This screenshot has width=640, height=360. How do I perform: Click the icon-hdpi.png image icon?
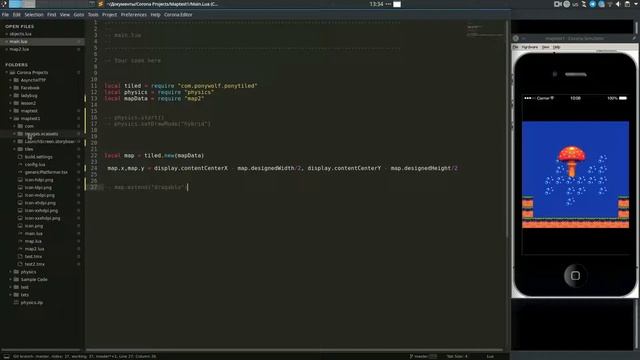20,180
